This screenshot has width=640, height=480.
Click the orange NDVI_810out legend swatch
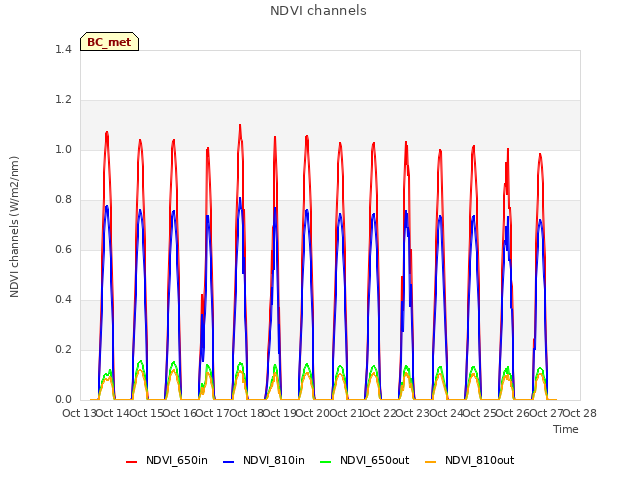pos(430,462)
